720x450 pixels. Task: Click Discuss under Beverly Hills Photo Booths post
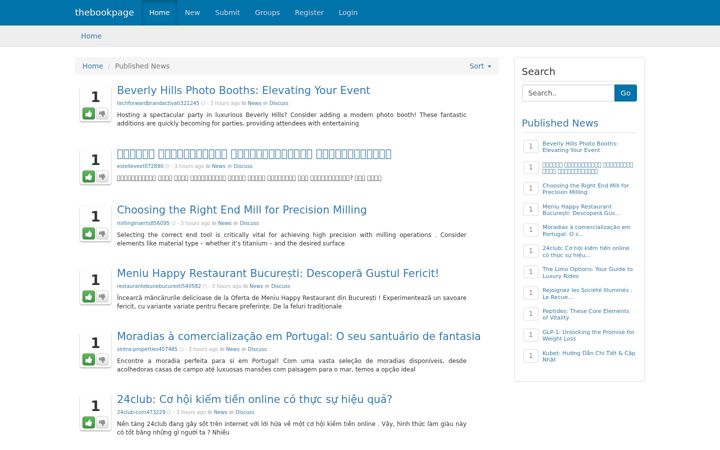click(279, 103)
